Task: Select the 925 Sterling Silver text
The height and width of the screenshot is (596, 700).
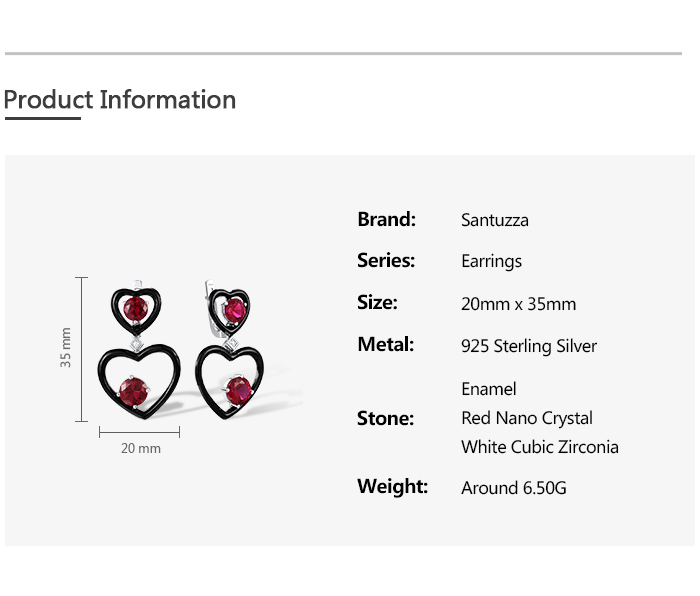Action: coord(529,346)
